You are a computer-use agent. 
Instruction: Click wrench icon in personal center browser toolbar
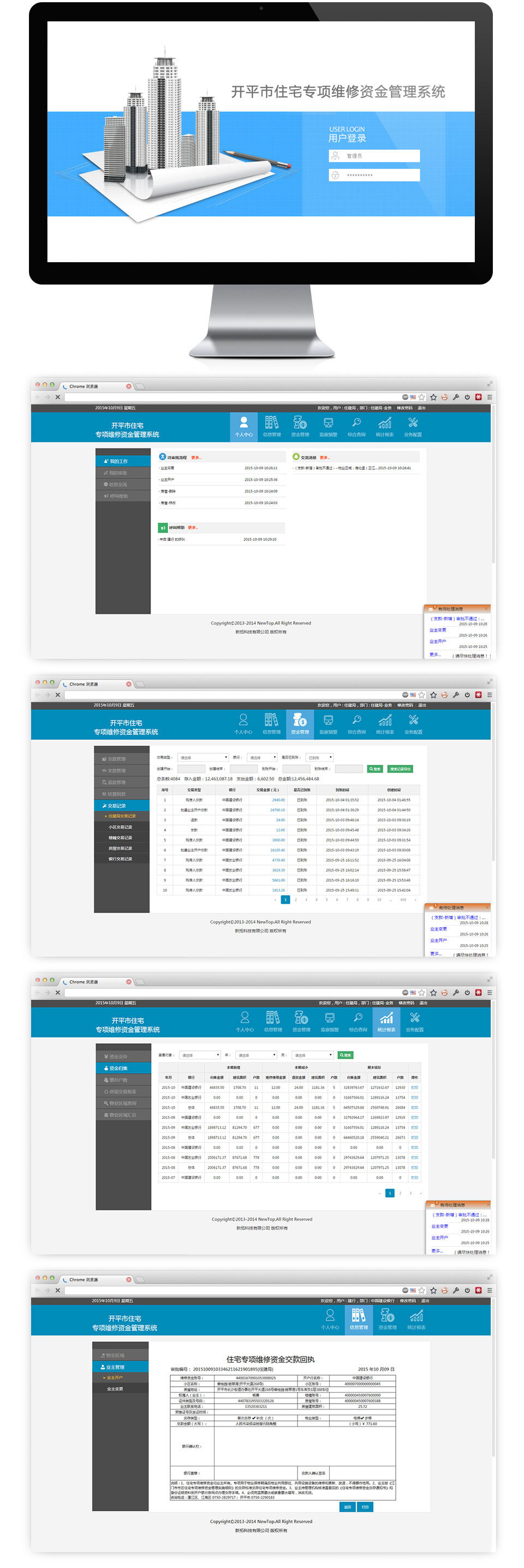coord(455,397)
